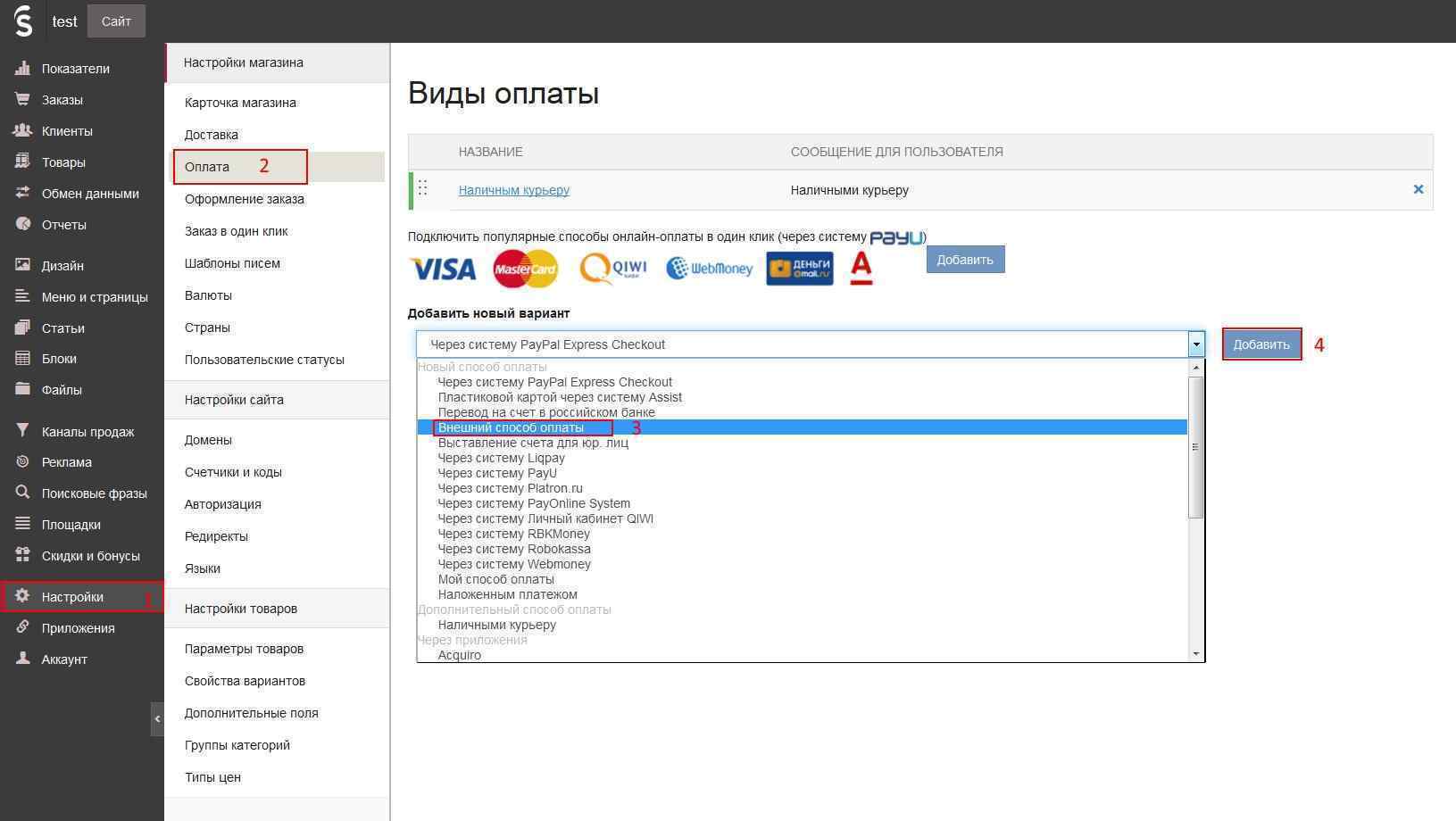Image resolution: width=1456 pixels, height=821 pixels.
Task: Collapse the sidebar with the arrow toggle
Action: 157,719
